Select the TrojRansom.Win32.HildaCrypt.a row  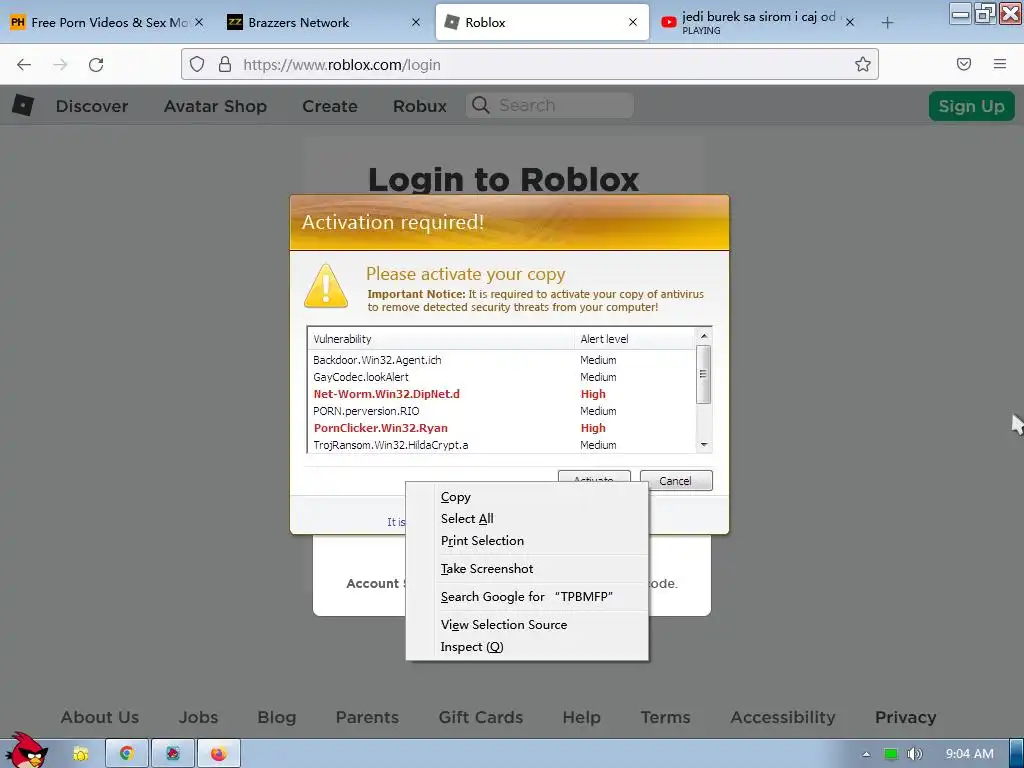pos(502,445)
